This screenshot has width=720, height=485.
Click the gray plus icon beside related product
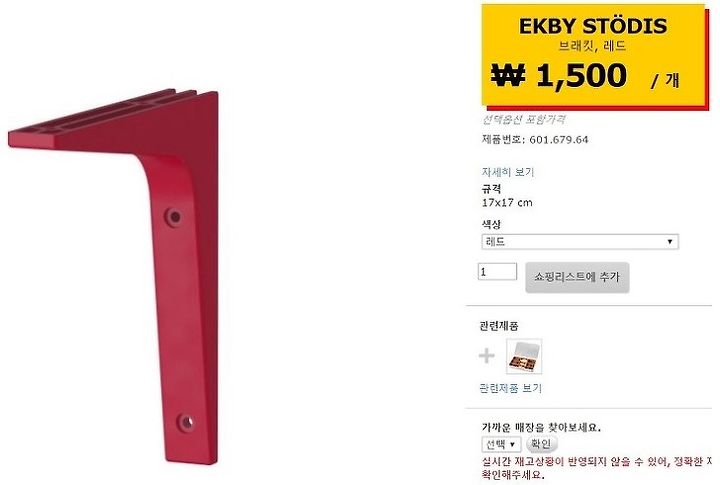[487, 356]
